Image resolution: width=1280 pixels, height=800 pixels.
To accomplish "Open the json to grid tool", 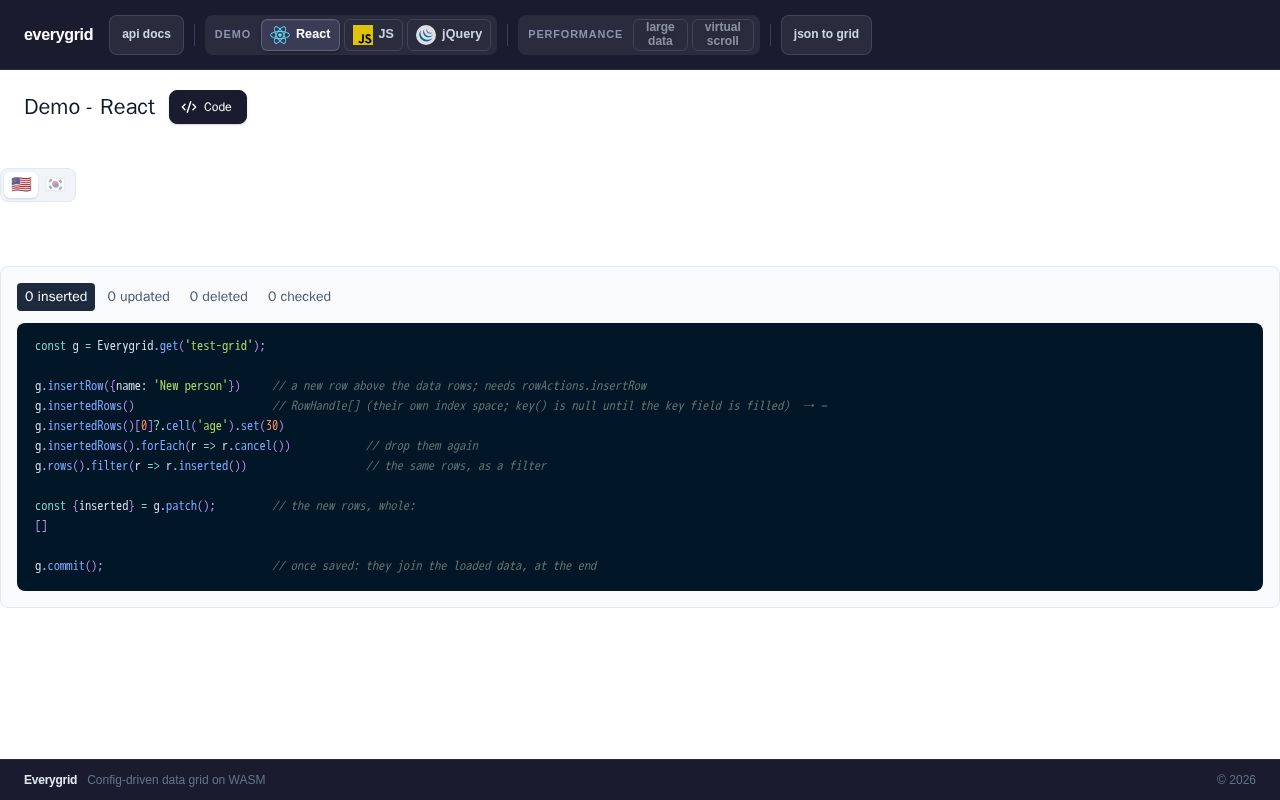I will coord(826,35).
